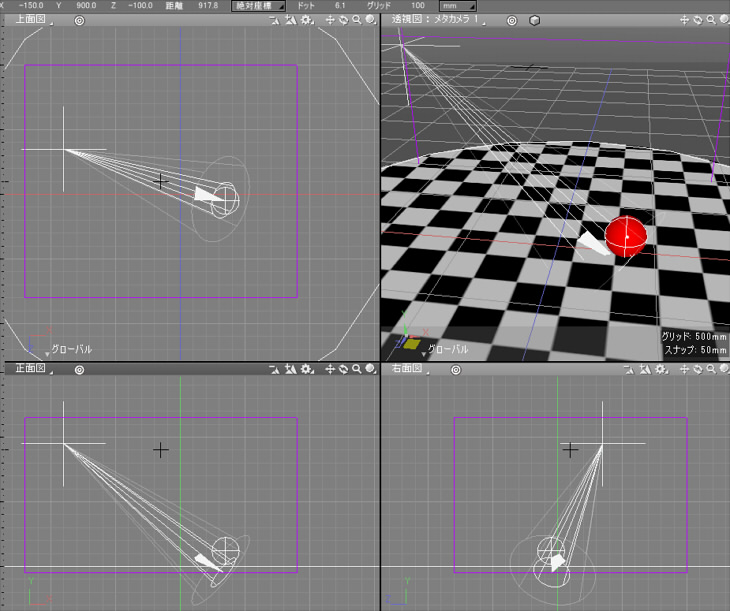Click the rotate view icon in top view header
The height and width of the screenshot is (611, 730).
(x=343, y=20)
